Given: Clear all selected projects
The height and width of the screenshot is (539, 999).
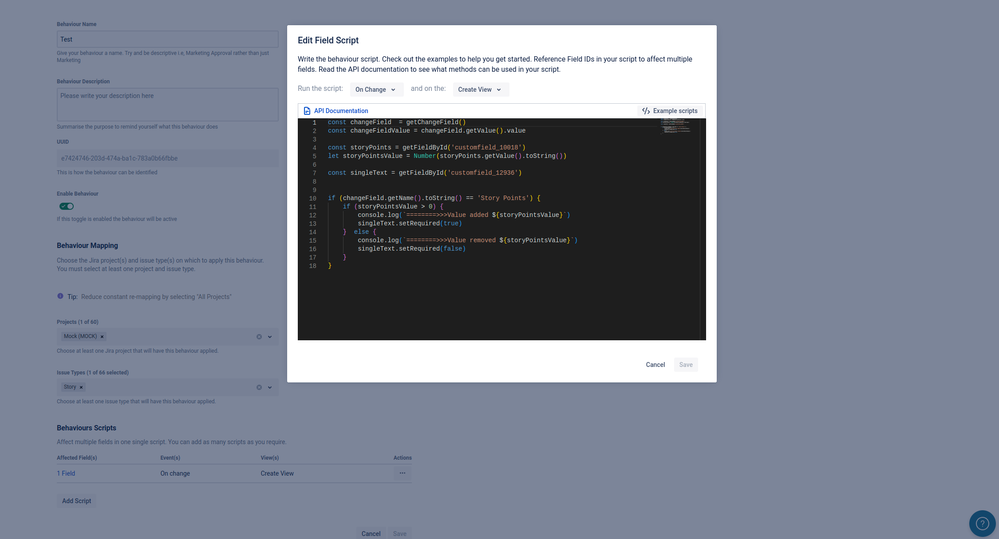Looking at the screenshot, I should (259, 336).
